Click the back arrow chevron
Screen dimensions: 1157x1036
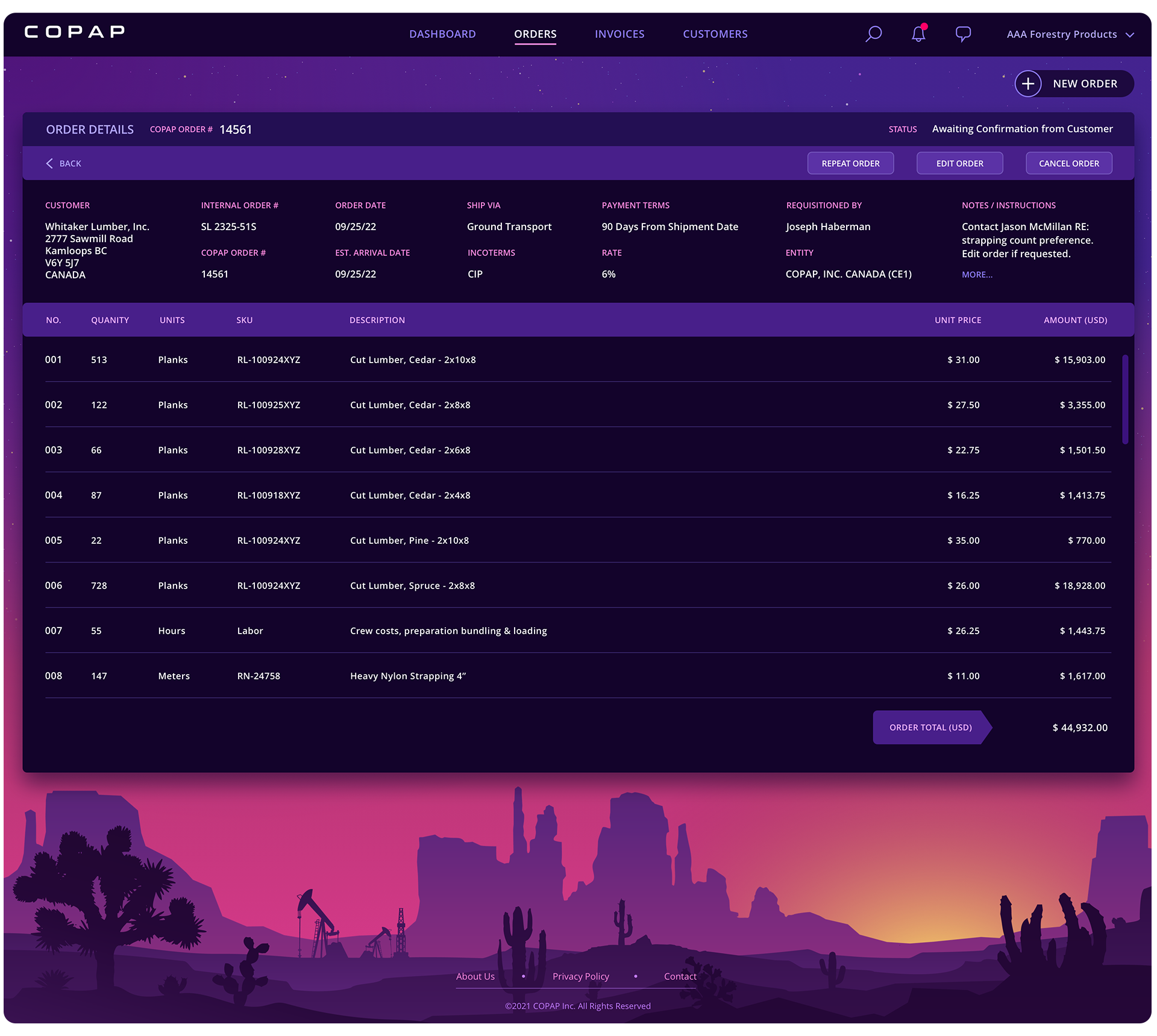49,163
